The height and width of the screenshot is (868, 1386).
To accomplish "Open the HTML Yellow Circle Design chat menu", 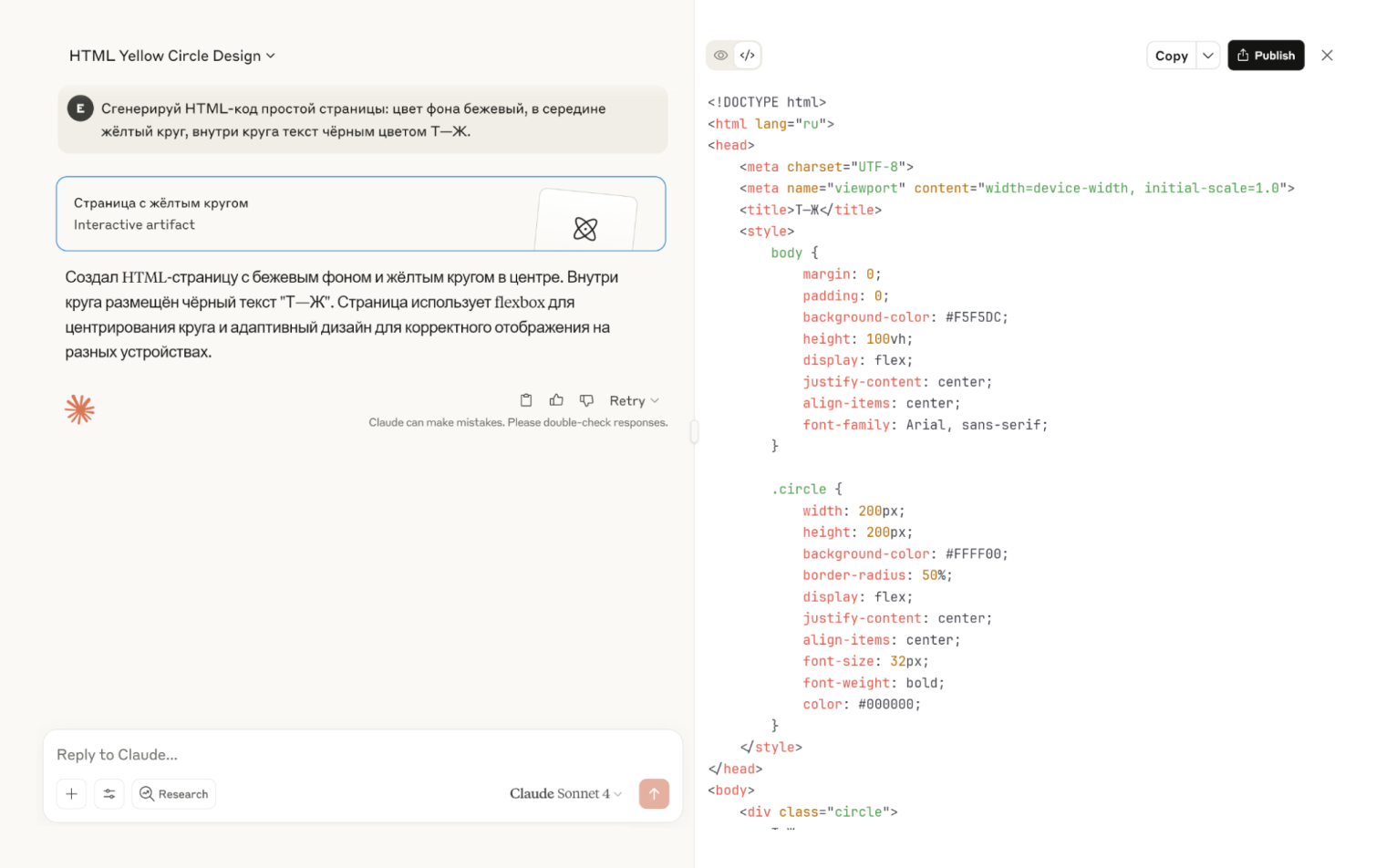I will pyautogui.click(x=171, y=56).
